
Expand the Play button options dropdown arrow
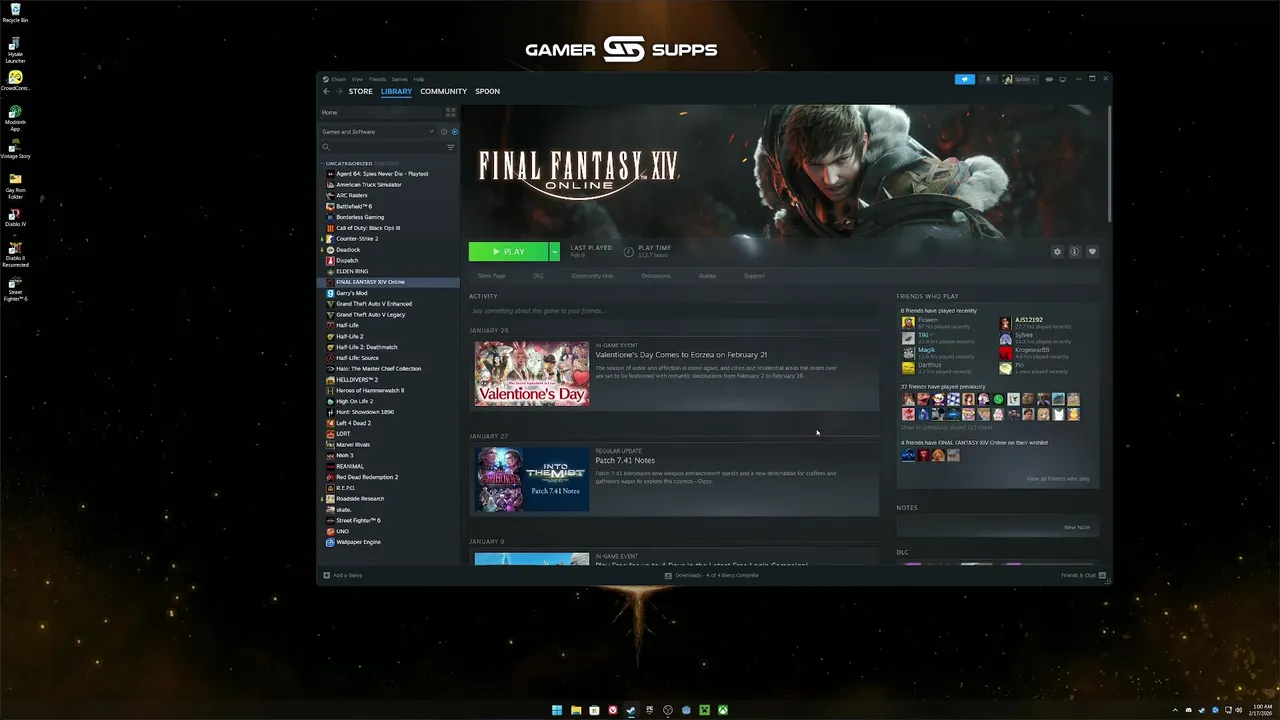pyautogui.click(x=554, y=252)
